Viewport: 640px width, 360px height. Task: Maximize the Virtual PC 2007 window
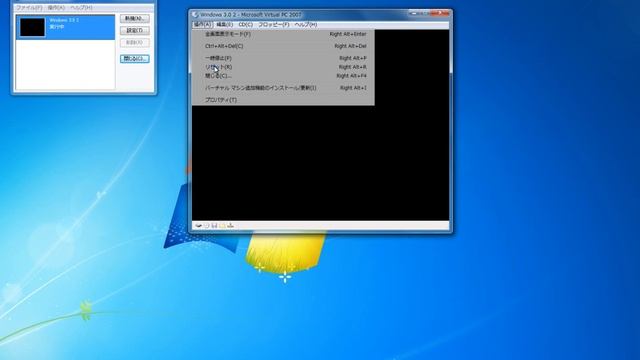click(425, 13)
